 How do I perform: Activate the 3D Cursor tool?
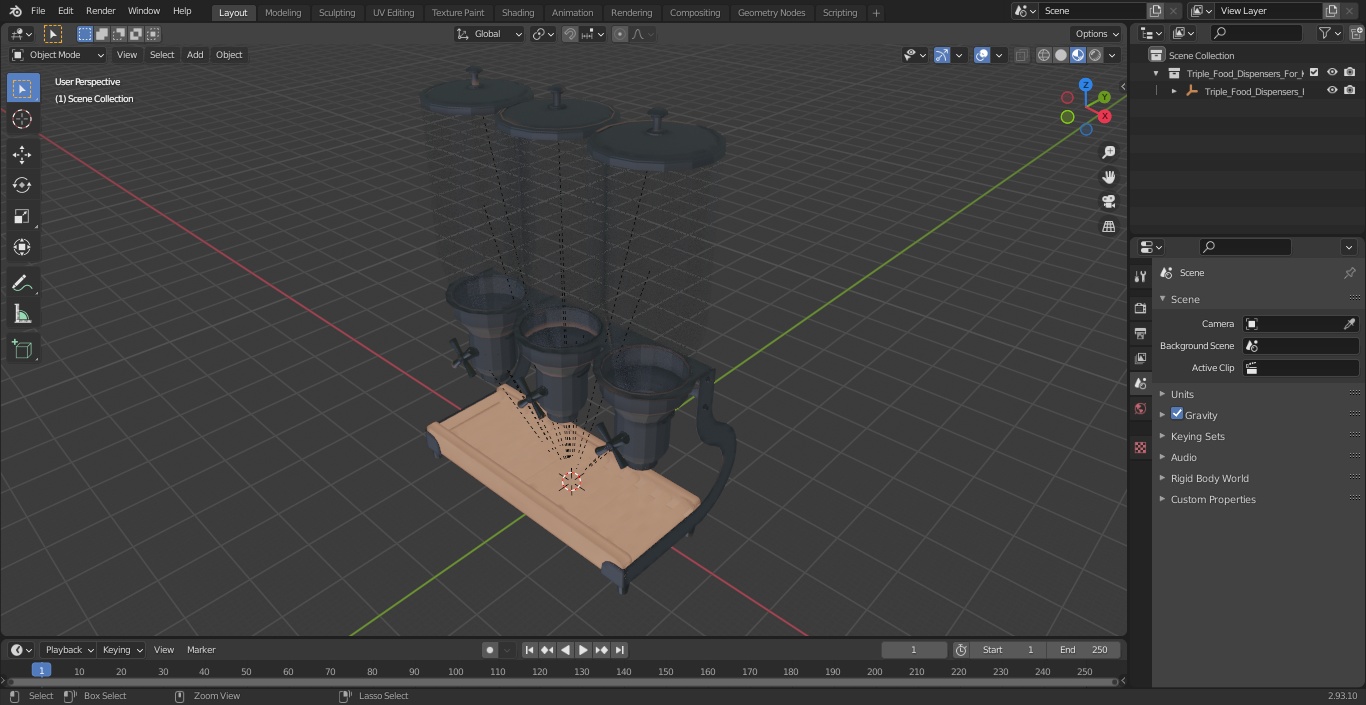click(23, 120)
